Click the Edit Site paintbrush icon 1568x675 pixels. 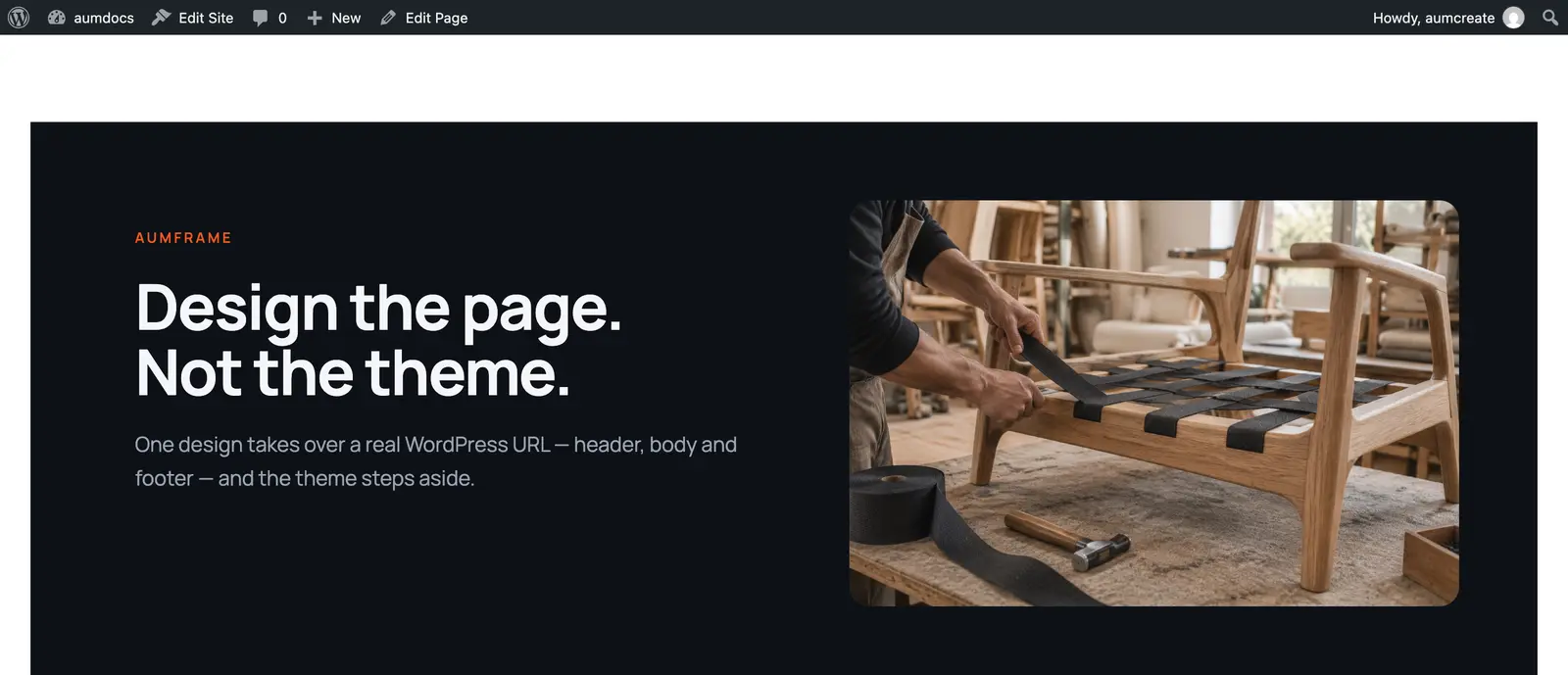pyautogui.click(x=161, y=18)
